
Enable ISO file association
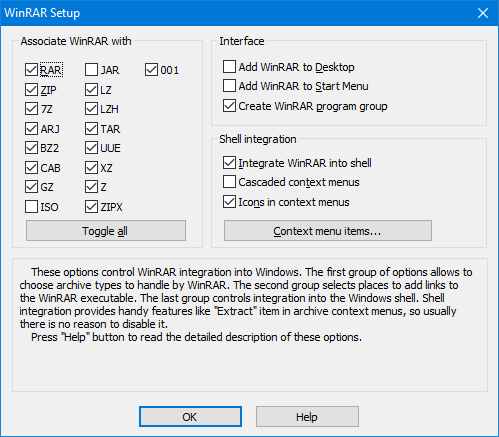[x=31, y=207]
